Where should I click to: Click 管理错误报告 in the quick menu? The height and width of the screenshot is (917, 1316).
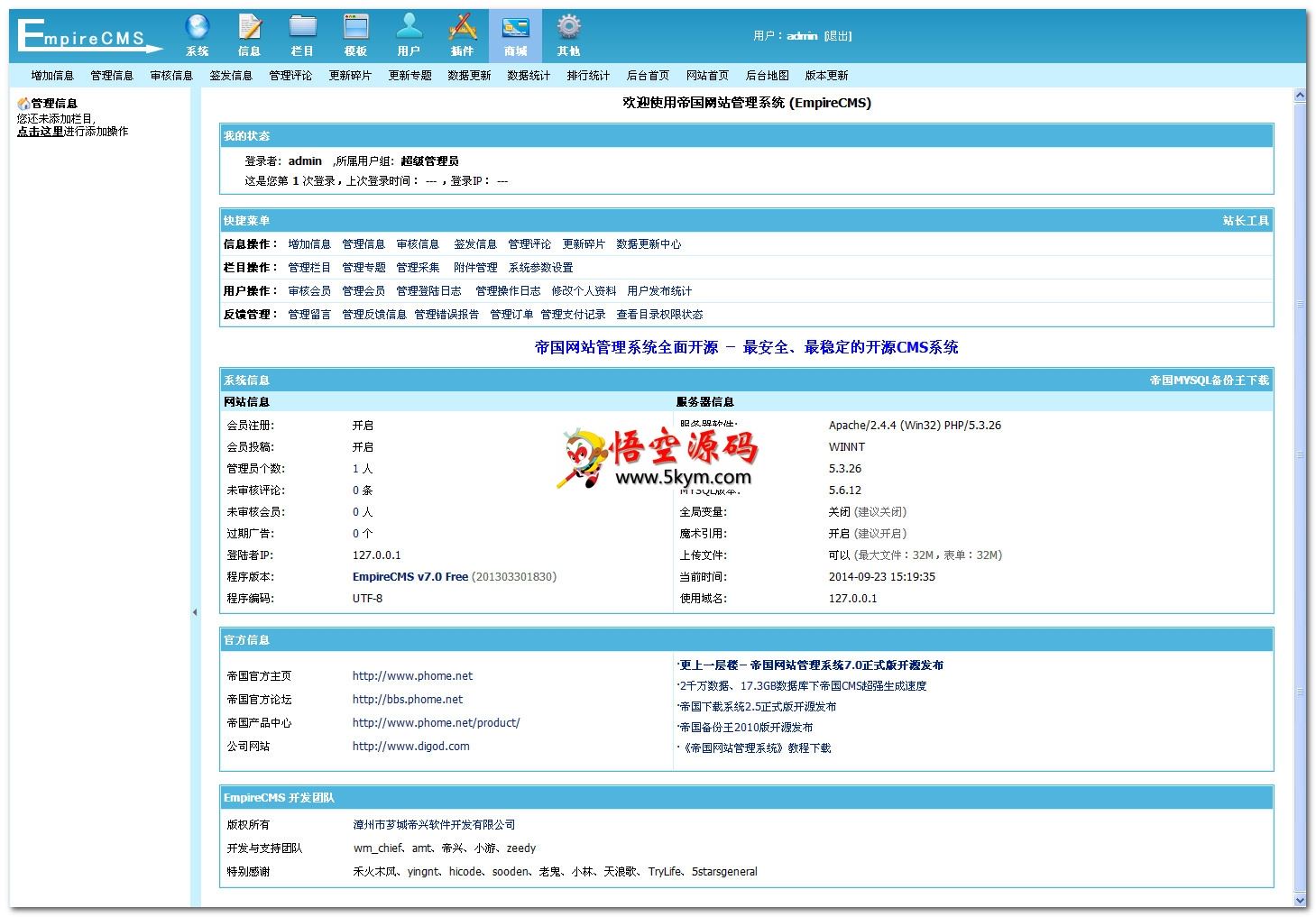pos(446,315)
